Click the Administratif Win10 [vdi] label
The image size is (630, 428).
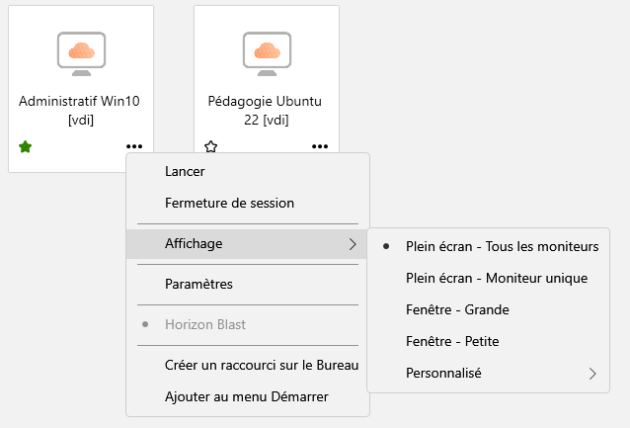click(82, 111)
